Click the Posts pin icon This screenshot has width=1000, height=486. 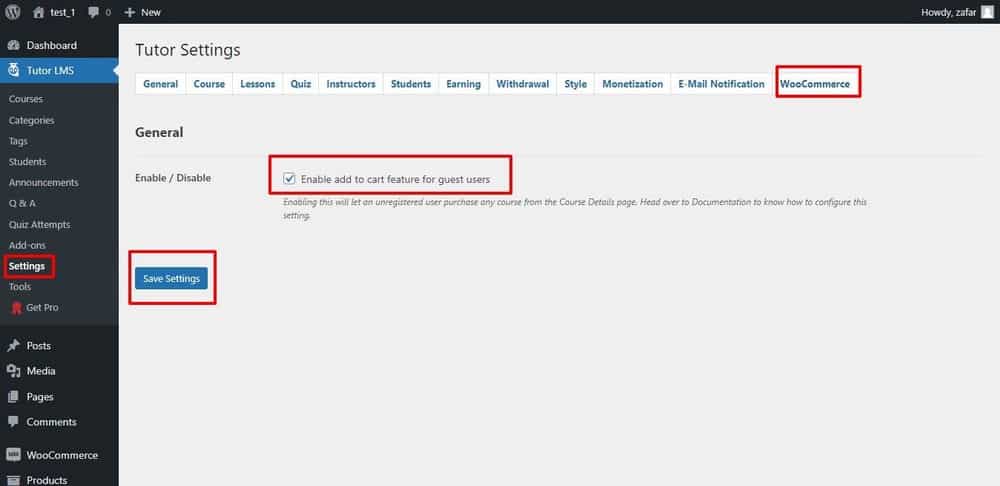click(13, 346)
